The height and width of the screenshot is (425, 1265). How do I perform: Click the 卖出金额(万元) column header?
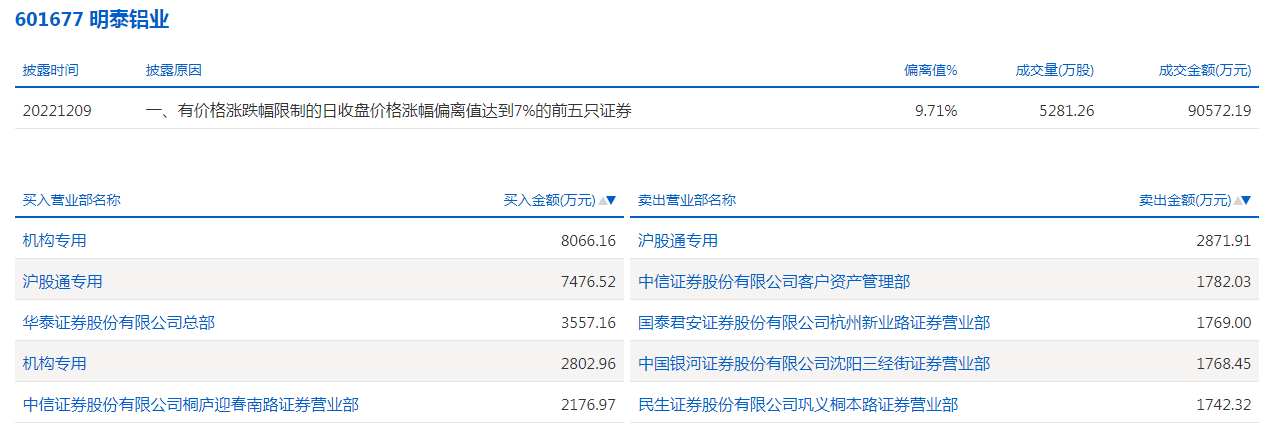[1184, 200]
